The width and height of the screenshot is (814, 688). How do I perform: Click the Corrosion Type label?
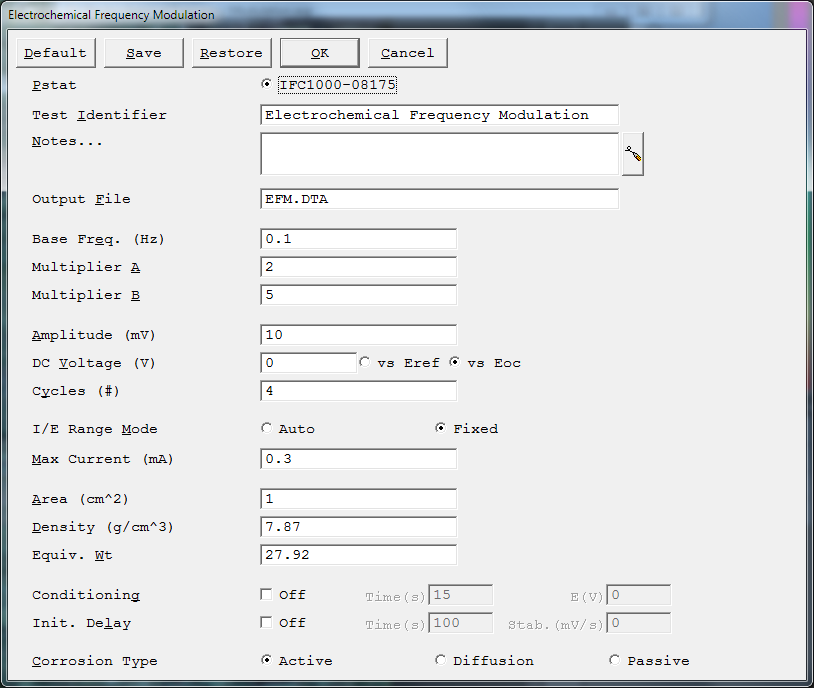pos(94,661)
